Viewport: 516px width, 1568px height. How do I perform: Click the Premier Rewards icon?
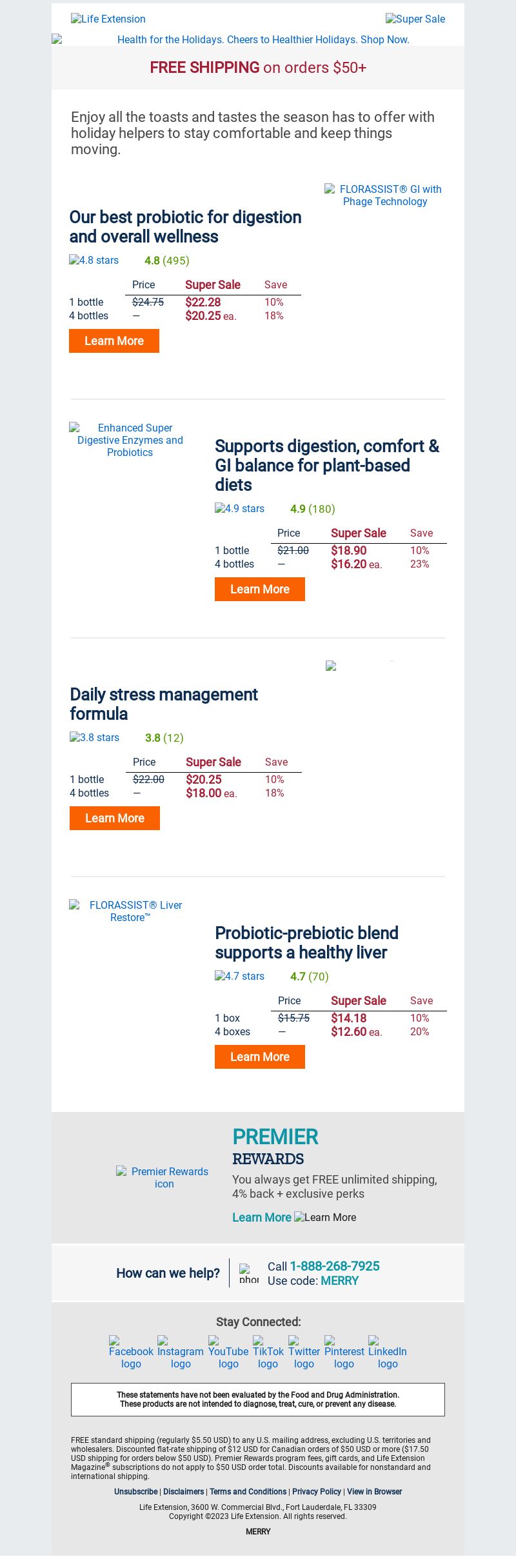(x=164, y=1177)
